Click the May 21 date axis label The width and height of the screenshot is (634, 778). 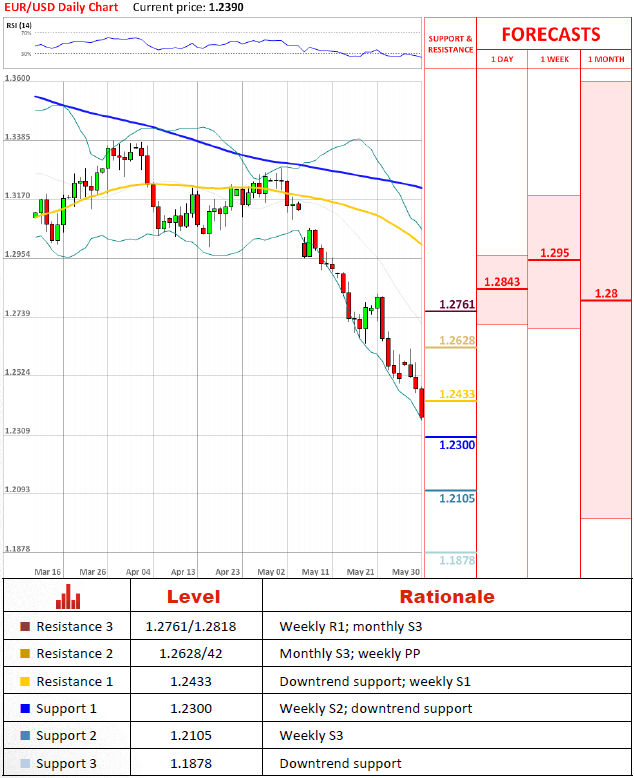[x=360, y=572]
